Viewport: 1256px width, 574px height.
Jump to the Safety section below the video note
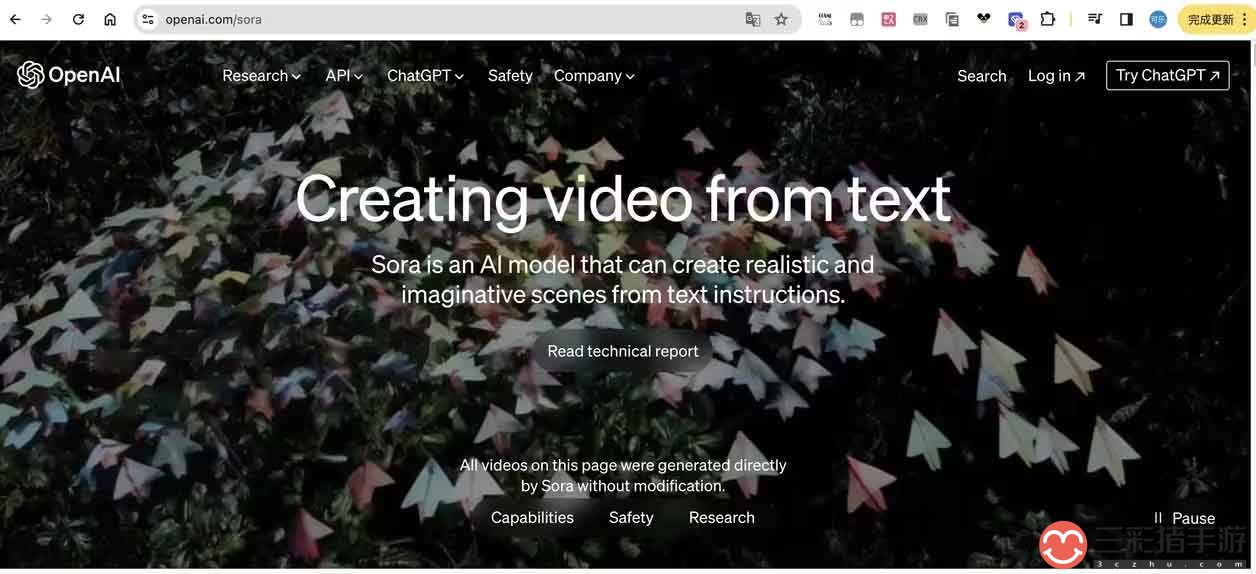point(631,517)
